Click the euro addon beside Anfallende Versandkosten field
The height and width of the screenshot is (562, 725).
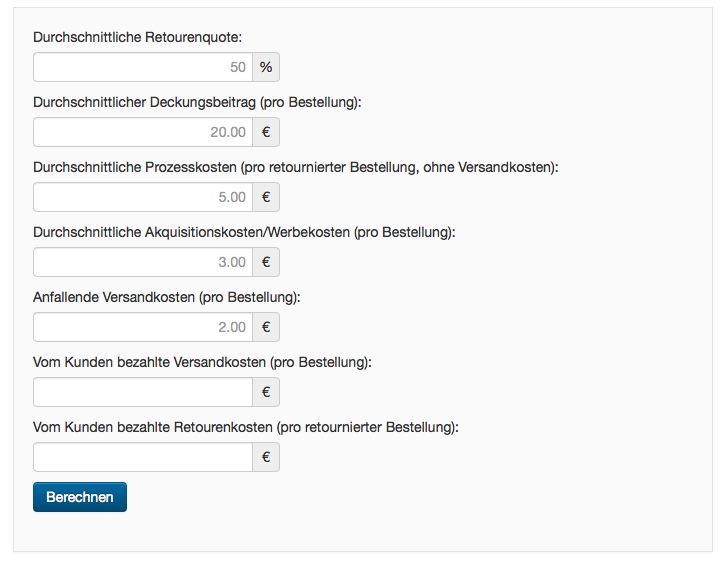tap(266, 327)
